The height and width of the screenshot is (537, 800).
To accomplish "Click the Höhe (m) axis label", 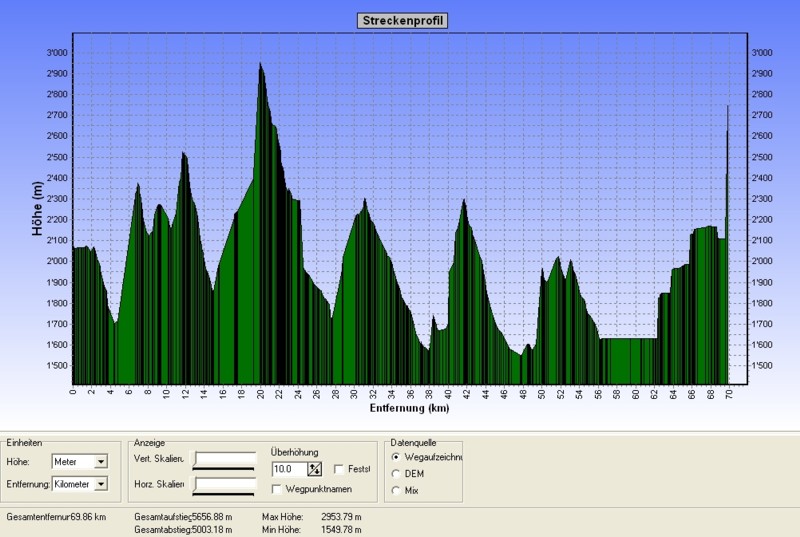I will 37,208.
